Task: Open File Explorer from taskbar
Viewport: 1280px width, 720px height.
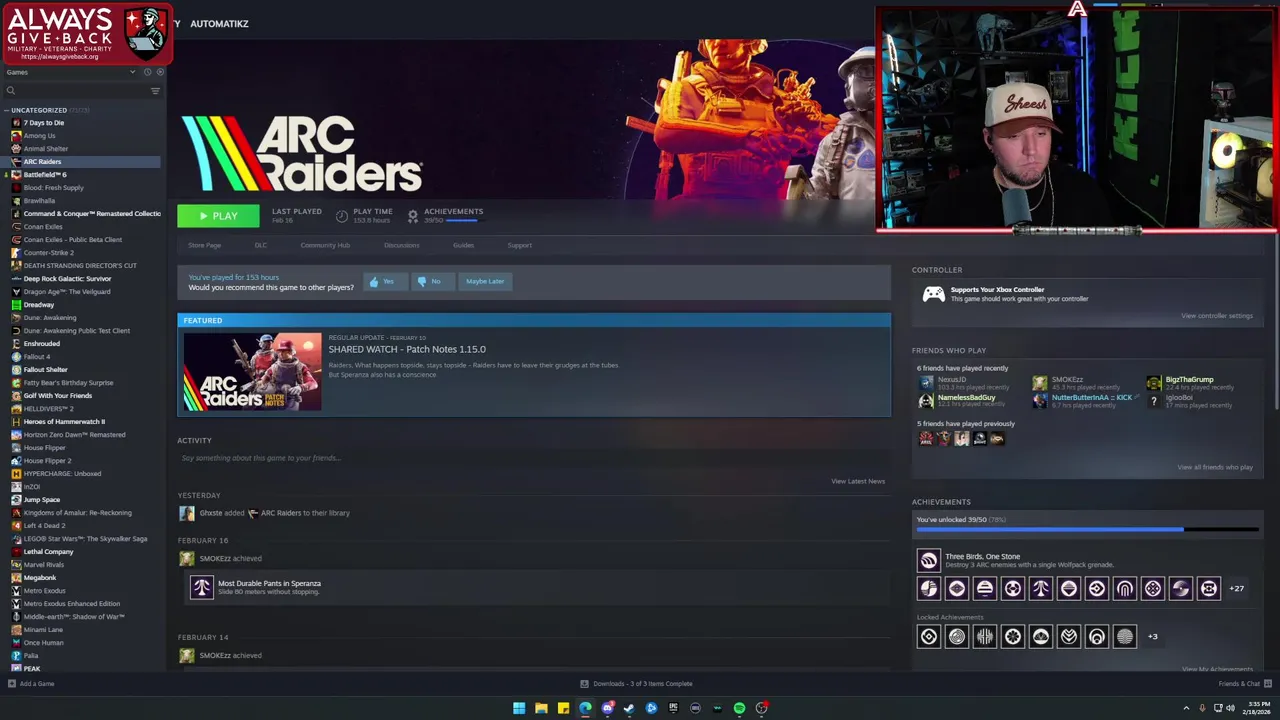Action: 541,708
